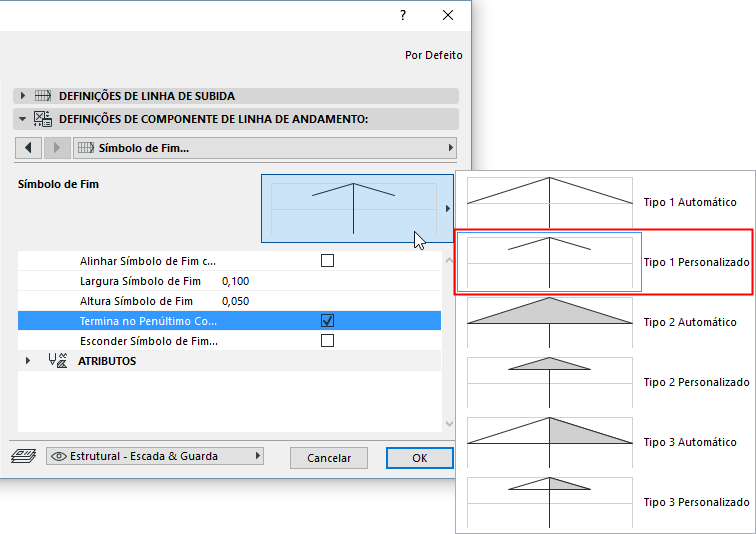Click the parameter list scroll up arrow
Viewport: 756px width, 534px height.
[x=449, y=260]
